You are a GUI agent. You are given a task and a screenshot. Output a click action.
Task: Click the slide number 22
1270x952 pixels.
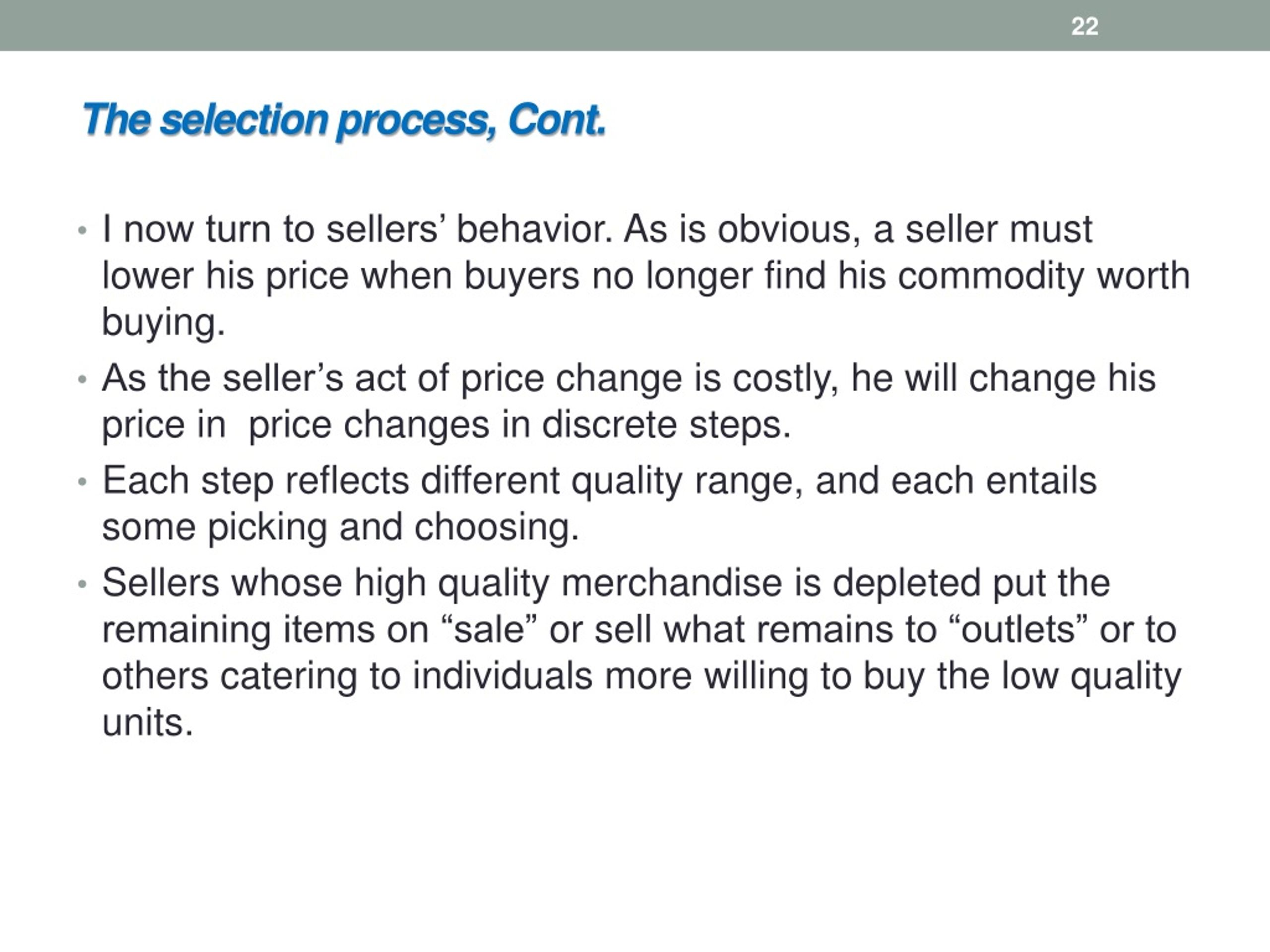pos(1084,26)
